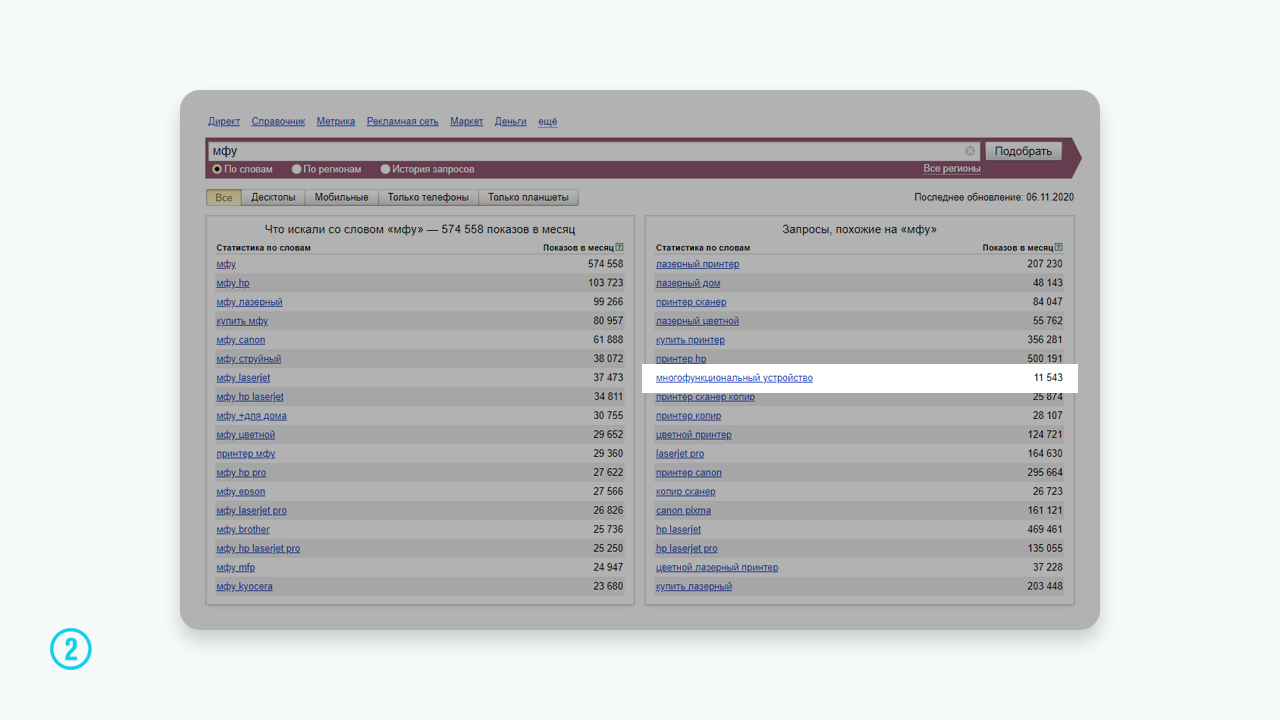The width and height of the screenshot is (1280, 720).
Task: Open the 'Все регионы' link
Action: coord(952,169)
